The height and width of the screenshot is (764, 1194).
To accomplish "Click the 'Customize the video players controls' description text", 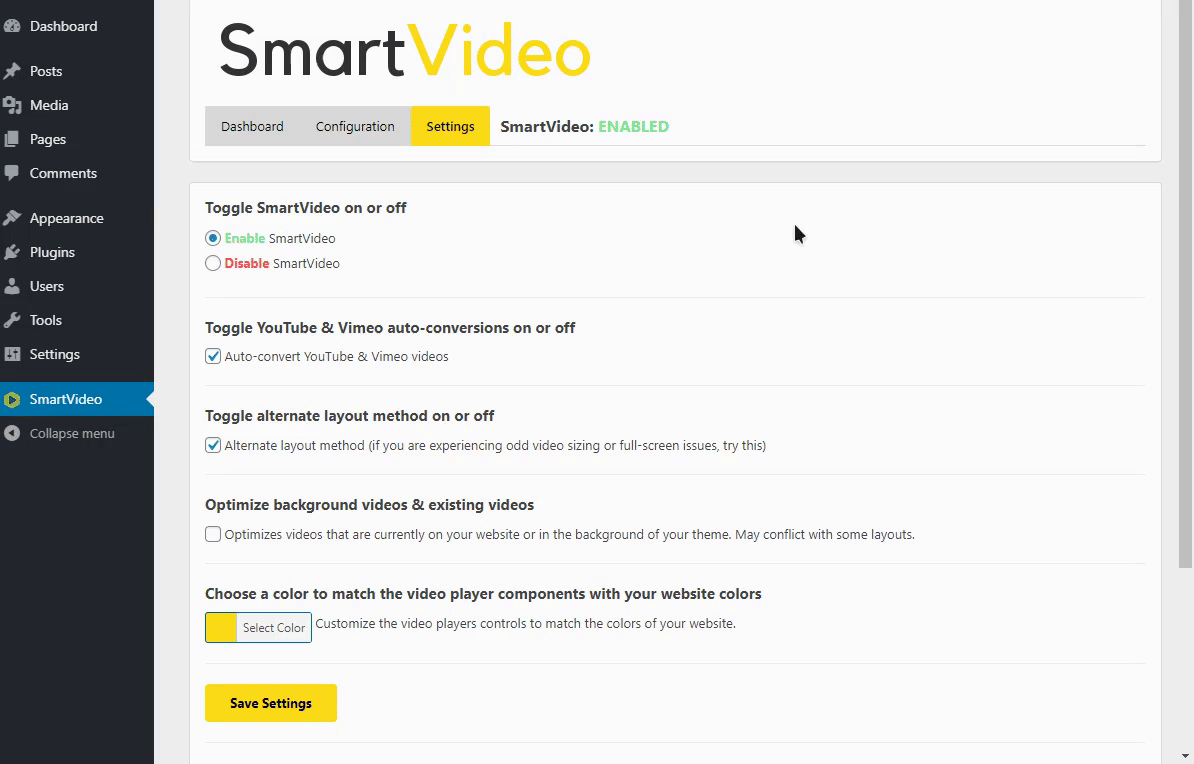I will pyautogui.click(x=525, y=624).
